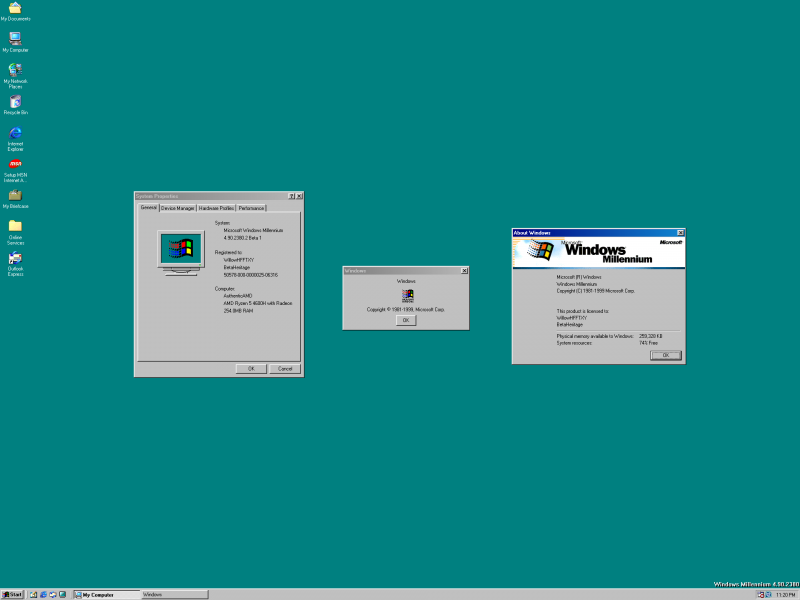Switch to the Performance tab
The width and height of the screenshot is (800, 600).
point(251,208)
